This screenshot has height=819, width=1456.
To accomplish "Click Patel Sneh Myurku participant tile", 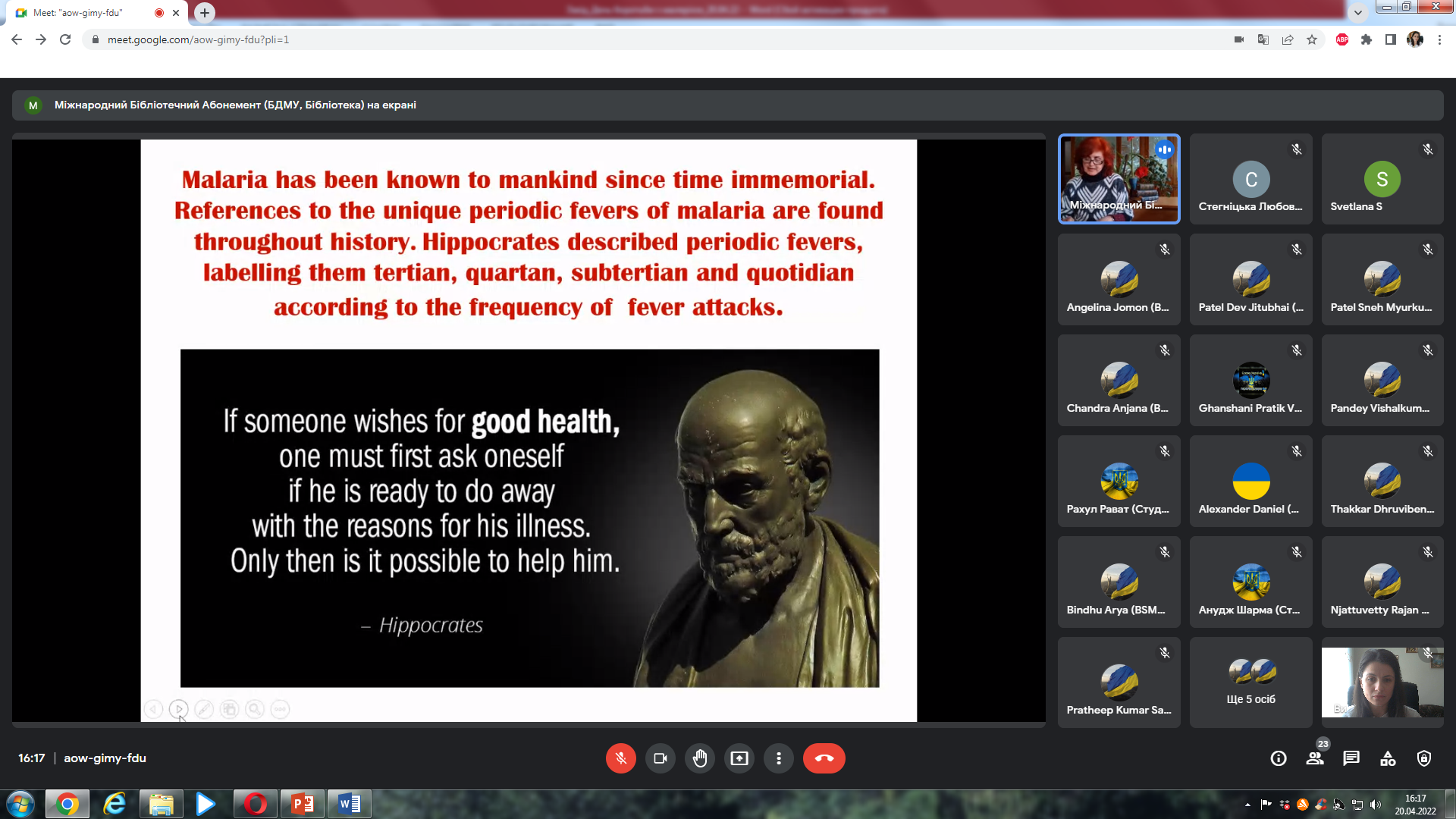I will [1382, 280].
